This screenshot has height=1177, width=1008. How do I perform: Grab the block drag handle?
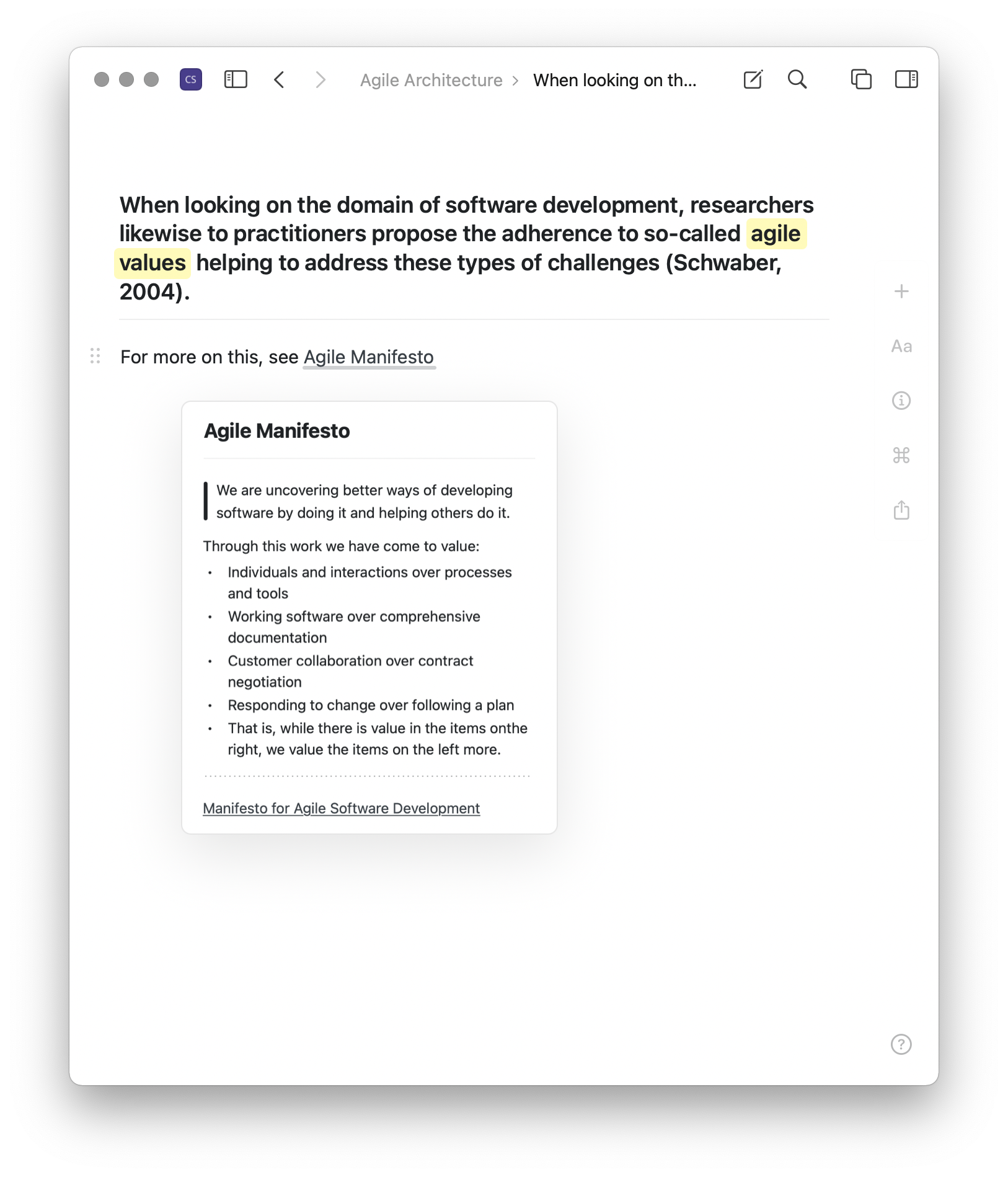click(95, 356)
